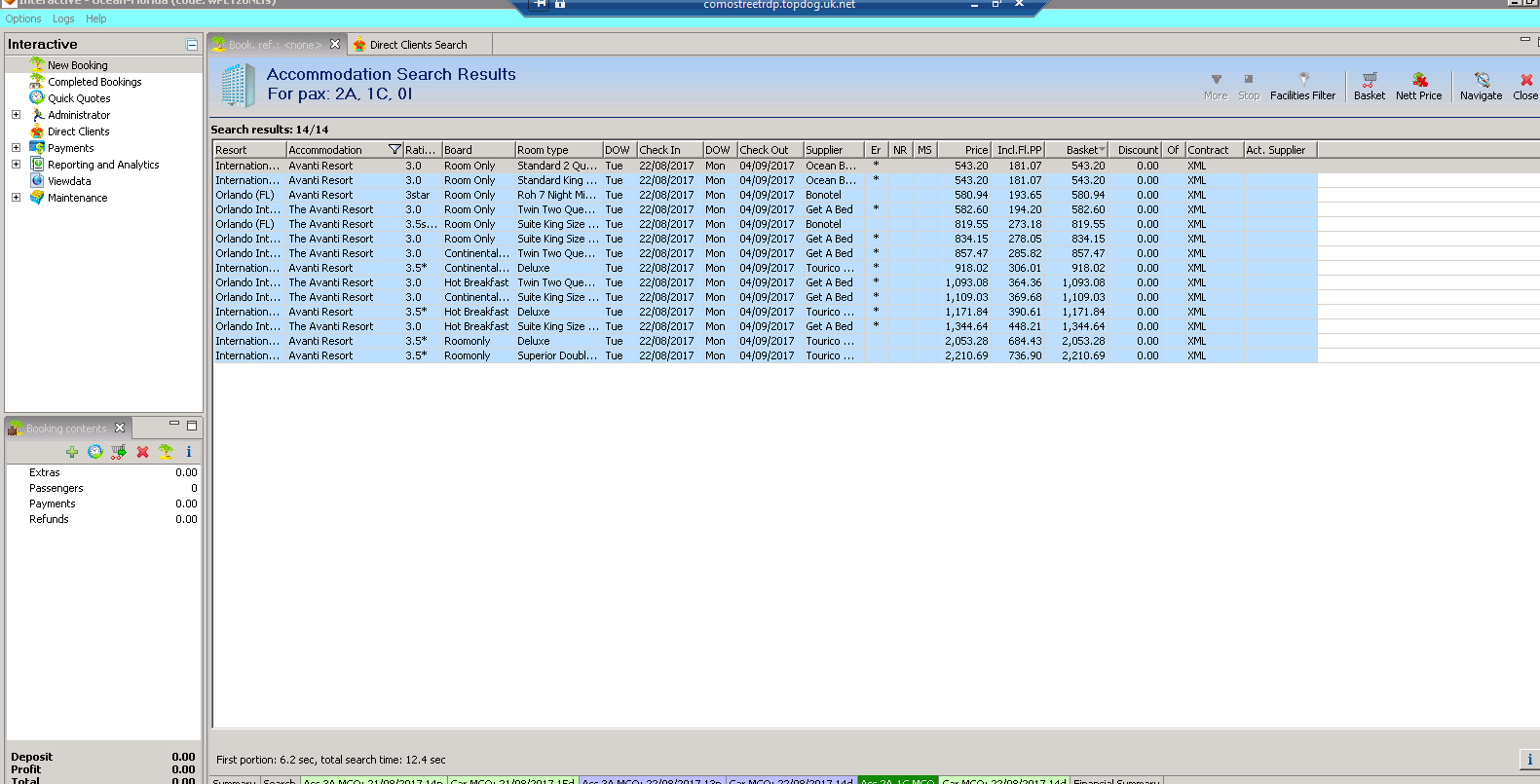
Task: Expand the Reporting and Analytics node
Action: click(x=16, y=165)
